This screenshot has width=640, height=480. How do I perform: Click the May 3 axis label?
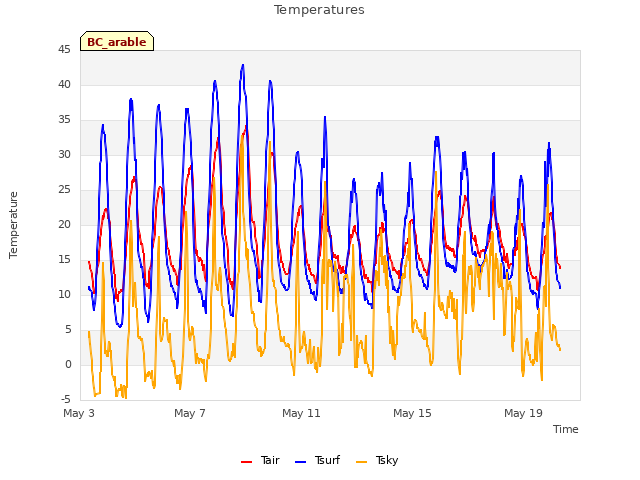[x=79, y=413]
